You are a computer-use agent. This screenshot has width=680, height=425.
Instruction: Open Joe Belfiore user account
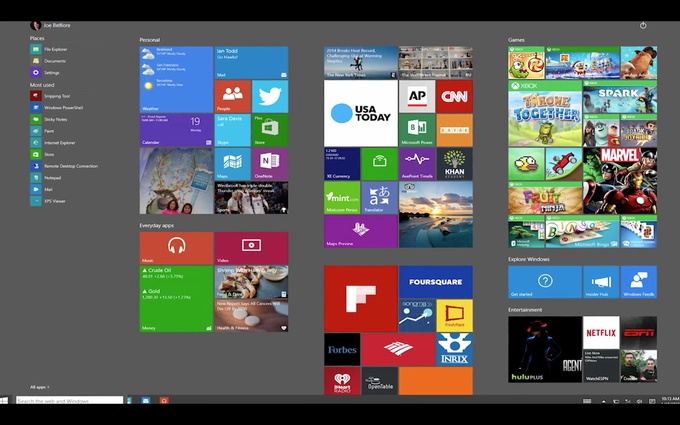click(50, 25)
